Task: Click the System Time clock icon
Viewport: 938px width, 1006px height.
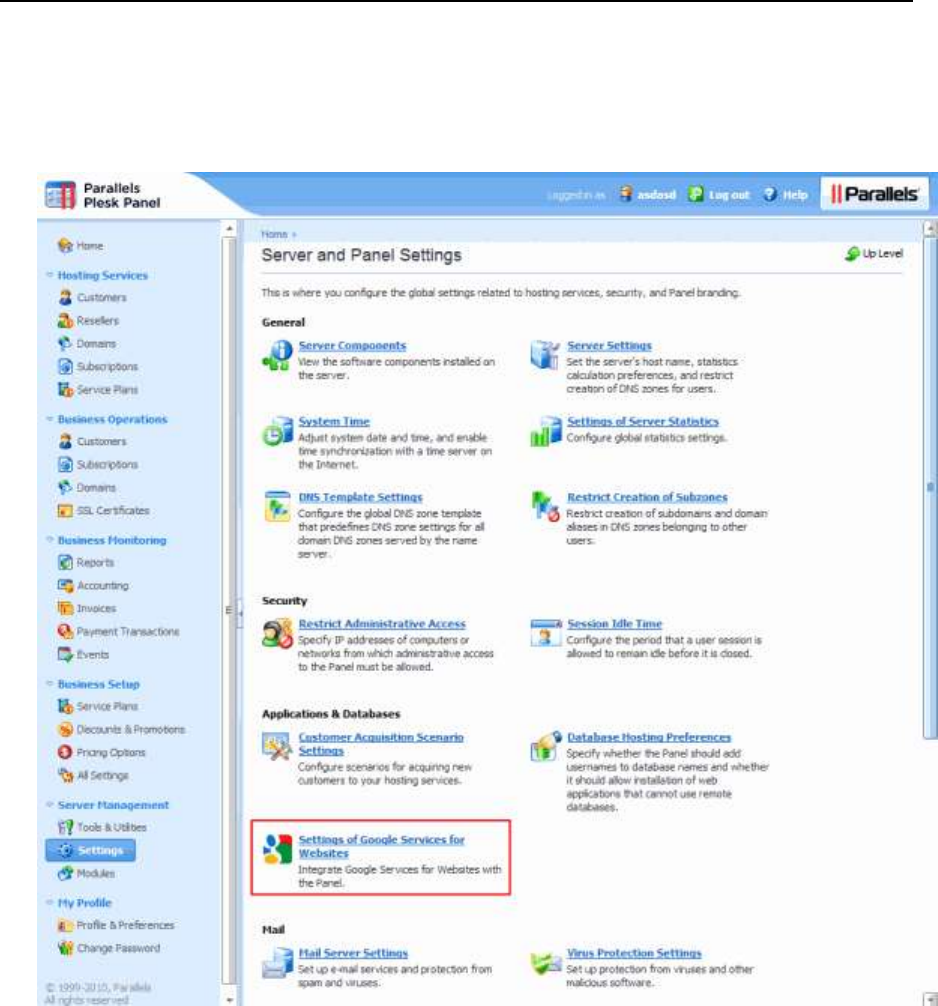Action: 277,431
